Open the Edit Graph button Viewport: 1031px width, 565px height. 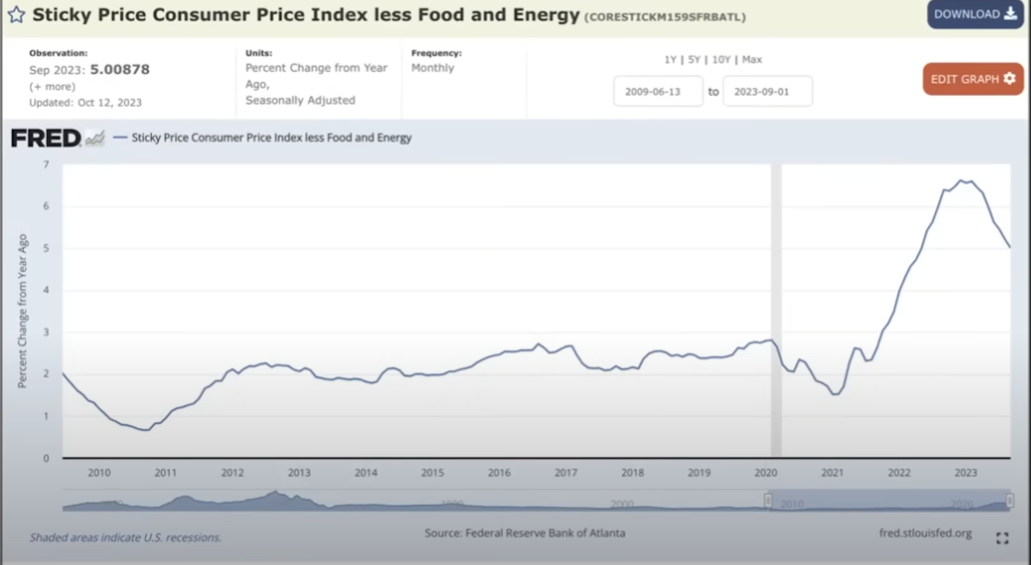(973, 79)
